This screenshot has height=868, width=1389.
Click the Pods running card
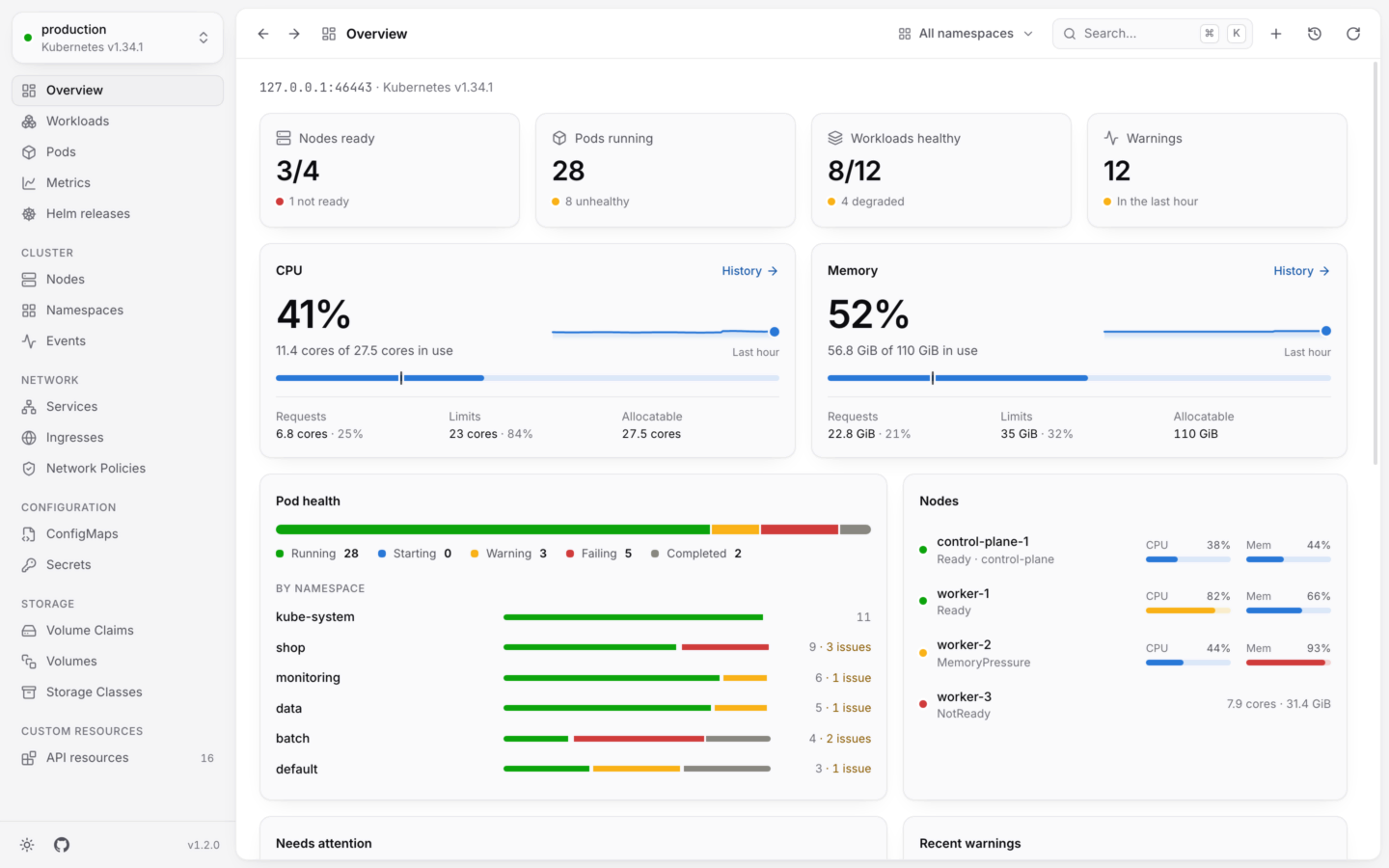(x=666, y=171)
